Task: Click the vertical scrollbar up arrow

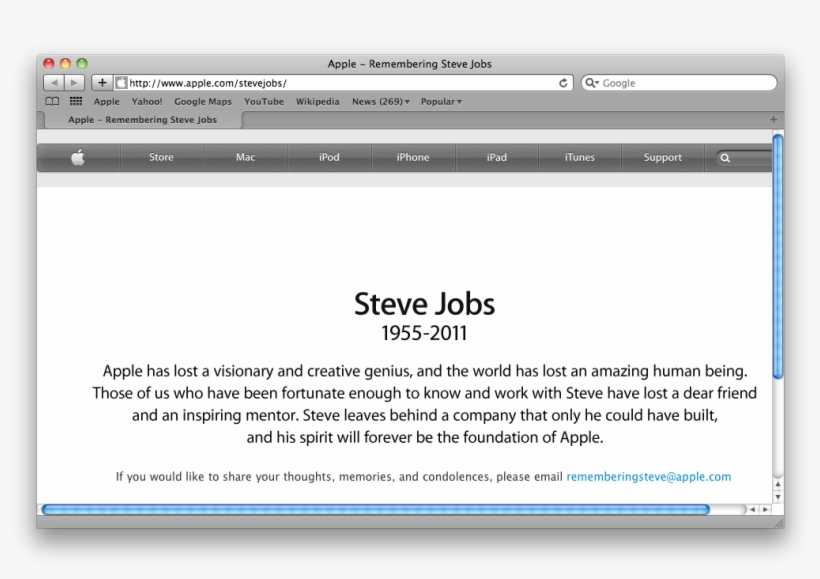Action: click(778, 485)
